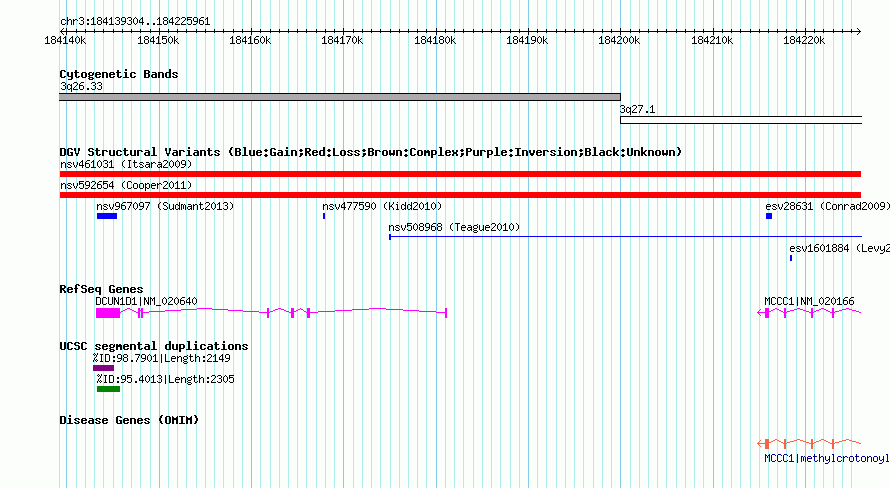Click the orange MCCC1 OMIM gene glyph
Image resolution: width=890 pixels, height=488 pixels.
click(809, 443)
